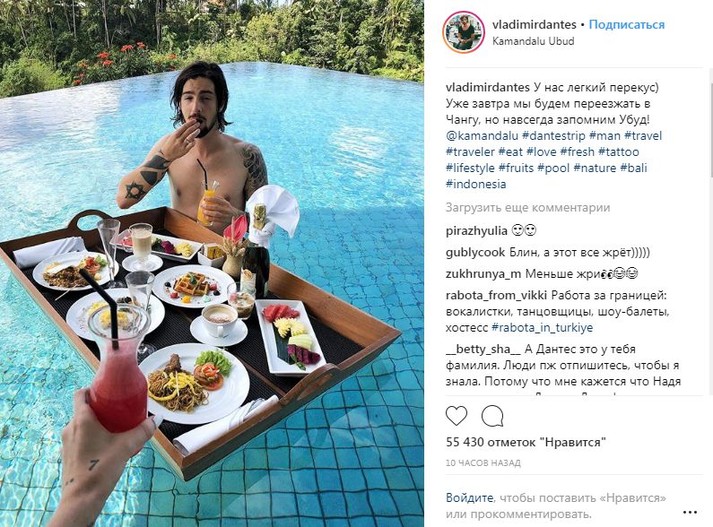Open the Kamandalu Ubud location link
This screenshot has height=527, width=713.
[533, 41]
